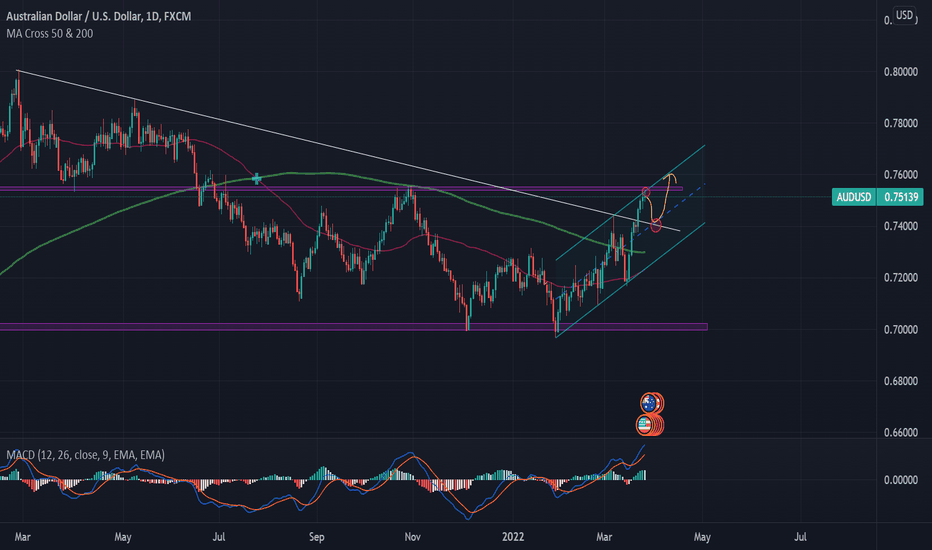Image resolution: width=932 pixels, height=550 pixels.
Task: Click the Australia flag event icon
Action: pos(648,403)
